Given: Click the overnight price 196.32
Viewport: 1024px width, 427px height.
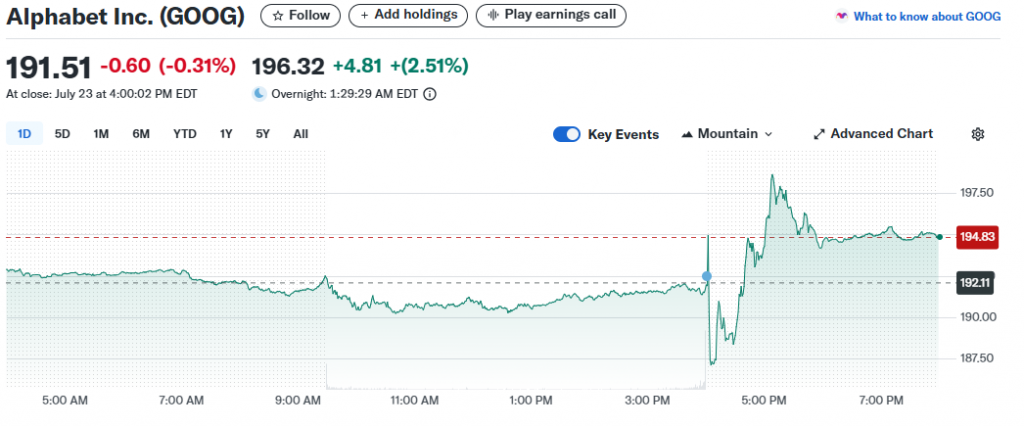Looking at the screenshot, I should (288, 67).
